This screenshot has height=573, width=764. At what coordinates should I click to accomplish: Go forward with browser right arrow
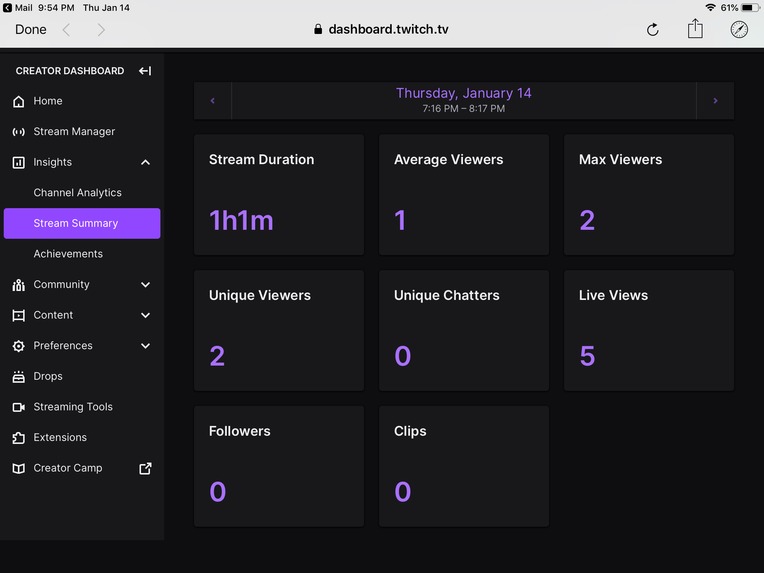(x=101, y=30)
